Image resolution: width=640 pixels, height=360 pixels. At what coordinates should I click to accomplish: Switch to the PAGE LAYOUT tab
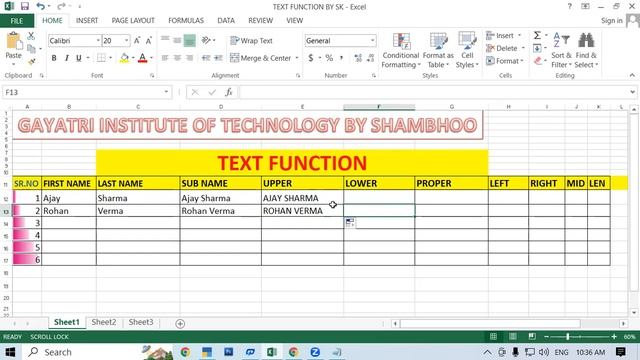pyautogui.click(x=133, y=20)
